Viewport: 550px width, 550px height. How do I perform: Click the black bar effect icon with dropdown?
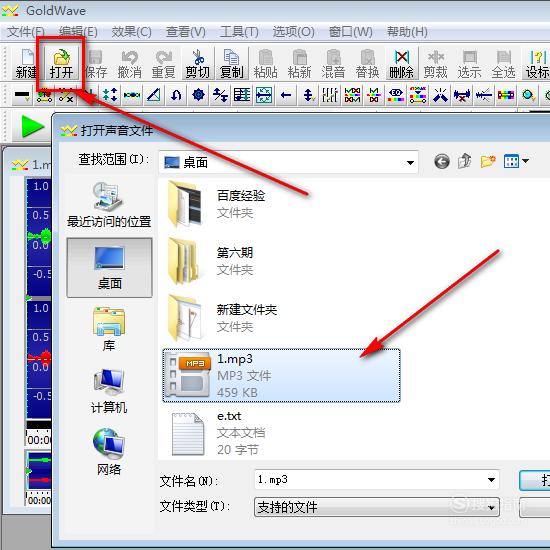pos(22,95)
